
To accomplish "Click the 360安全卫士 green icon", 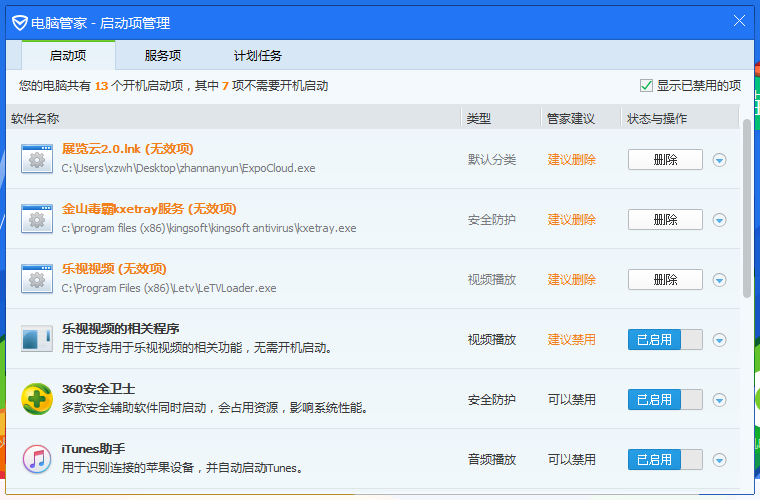I will (x=37, y=399).
